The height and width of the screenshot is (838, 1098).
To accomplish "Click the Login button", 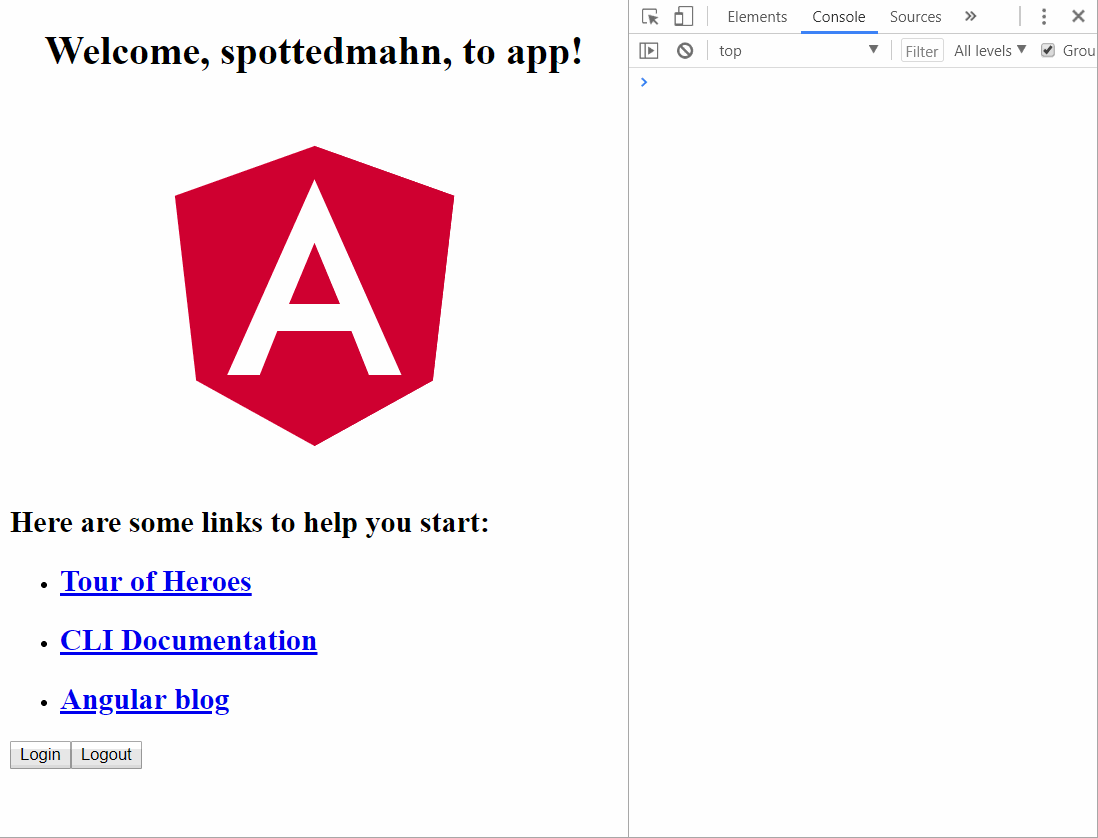I will pos(40,755).
